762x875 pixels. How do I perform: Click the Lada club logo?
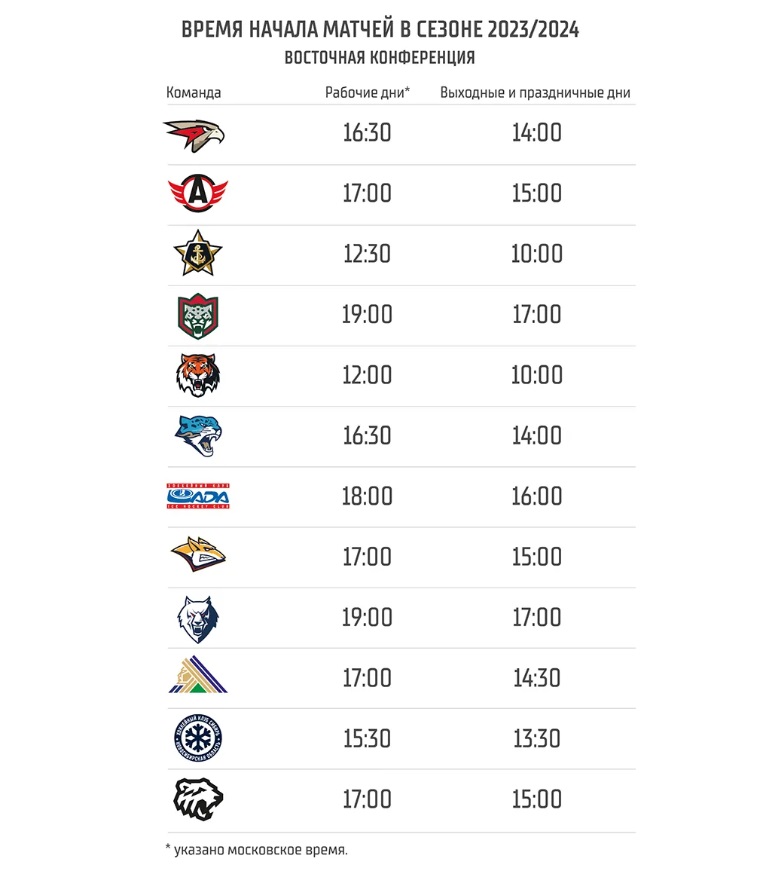pyautogui.click(x=198, y=497)
